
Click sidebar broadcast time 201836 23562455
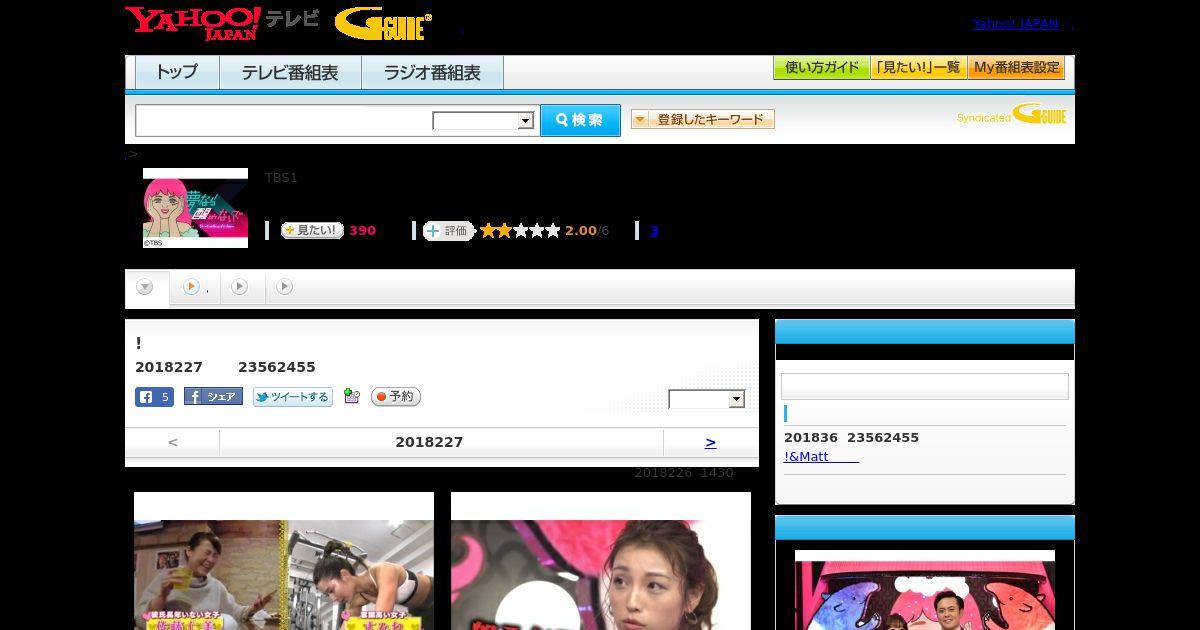click(x=851, y=438)
